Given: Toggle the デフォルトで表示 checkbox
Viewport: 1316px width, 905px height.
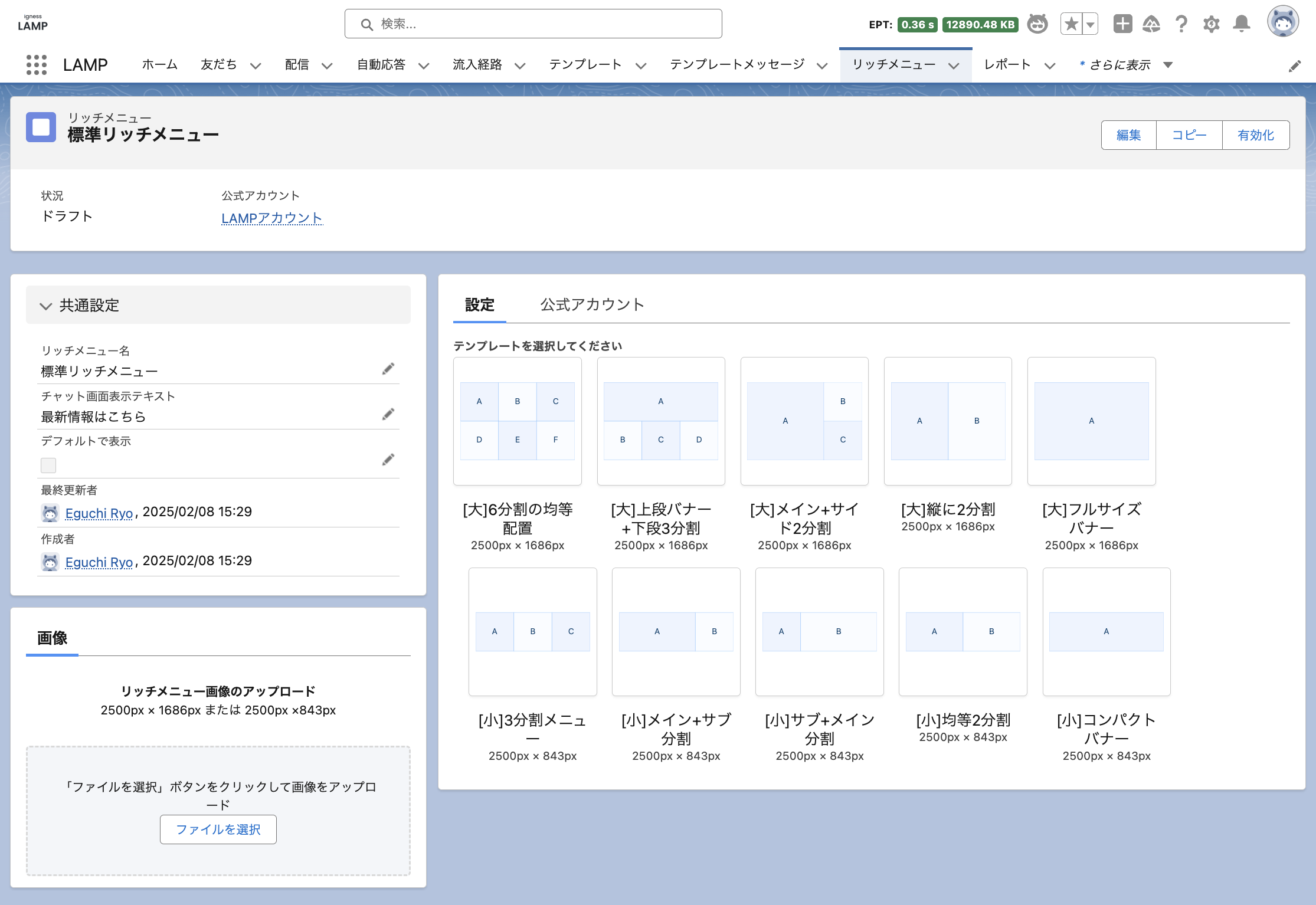Looking at the screenshot, I should click(48, 465).
